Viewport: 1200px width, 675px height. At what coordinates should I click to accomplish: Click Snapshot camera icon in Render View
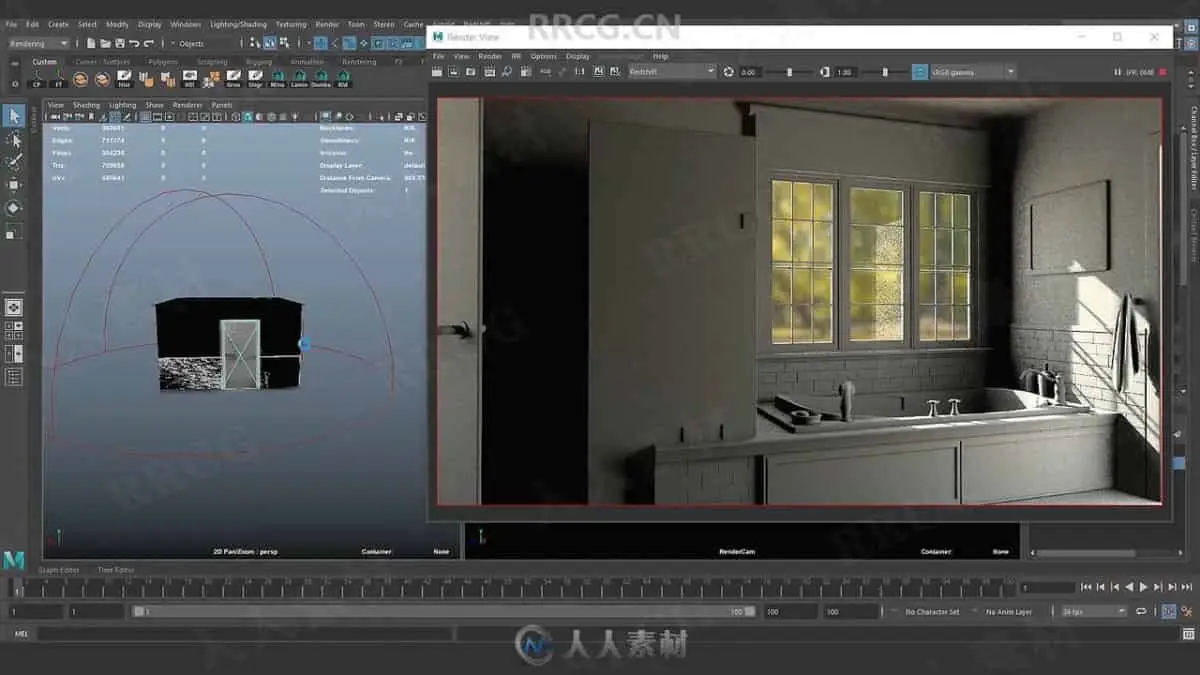click(471, 72)
